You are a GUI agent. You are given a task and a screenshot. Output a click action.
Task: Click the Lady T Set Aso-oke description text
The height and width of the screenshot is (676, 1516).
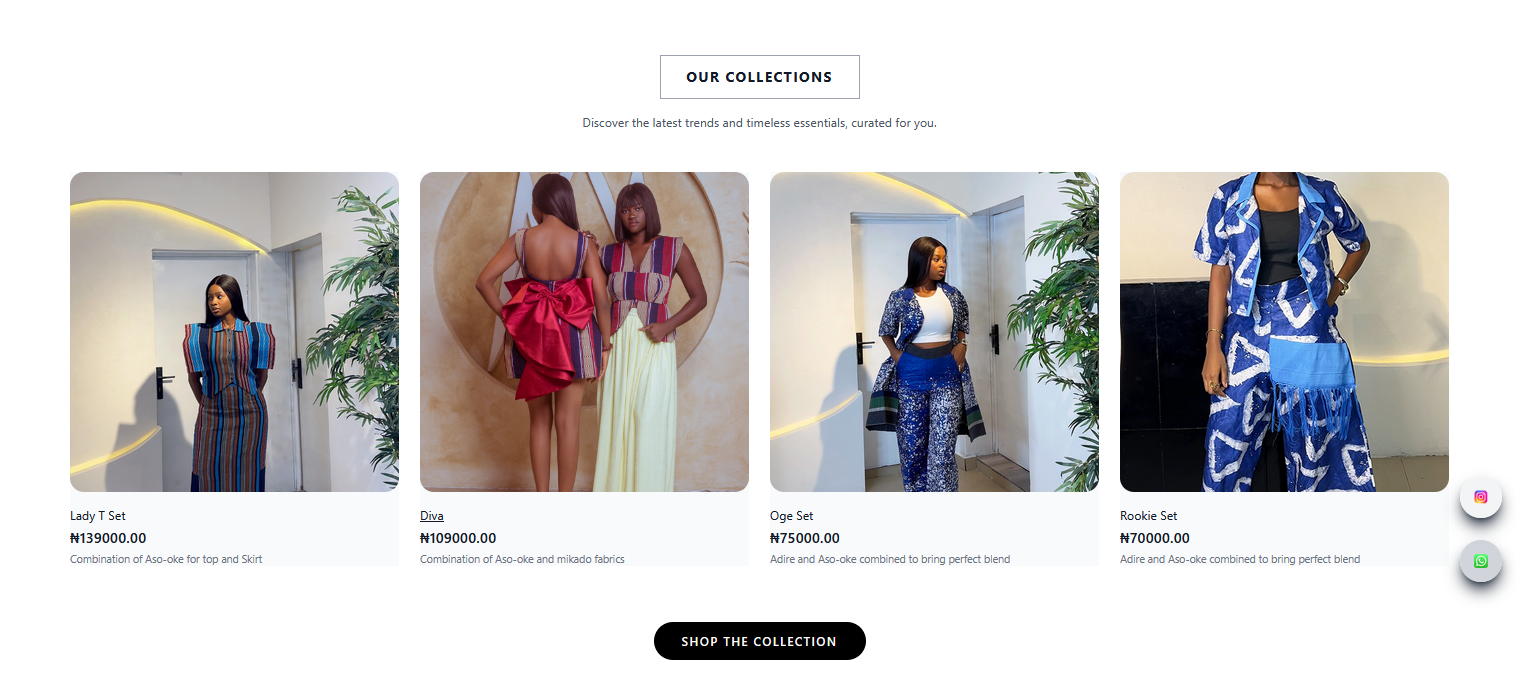point(164,559)
